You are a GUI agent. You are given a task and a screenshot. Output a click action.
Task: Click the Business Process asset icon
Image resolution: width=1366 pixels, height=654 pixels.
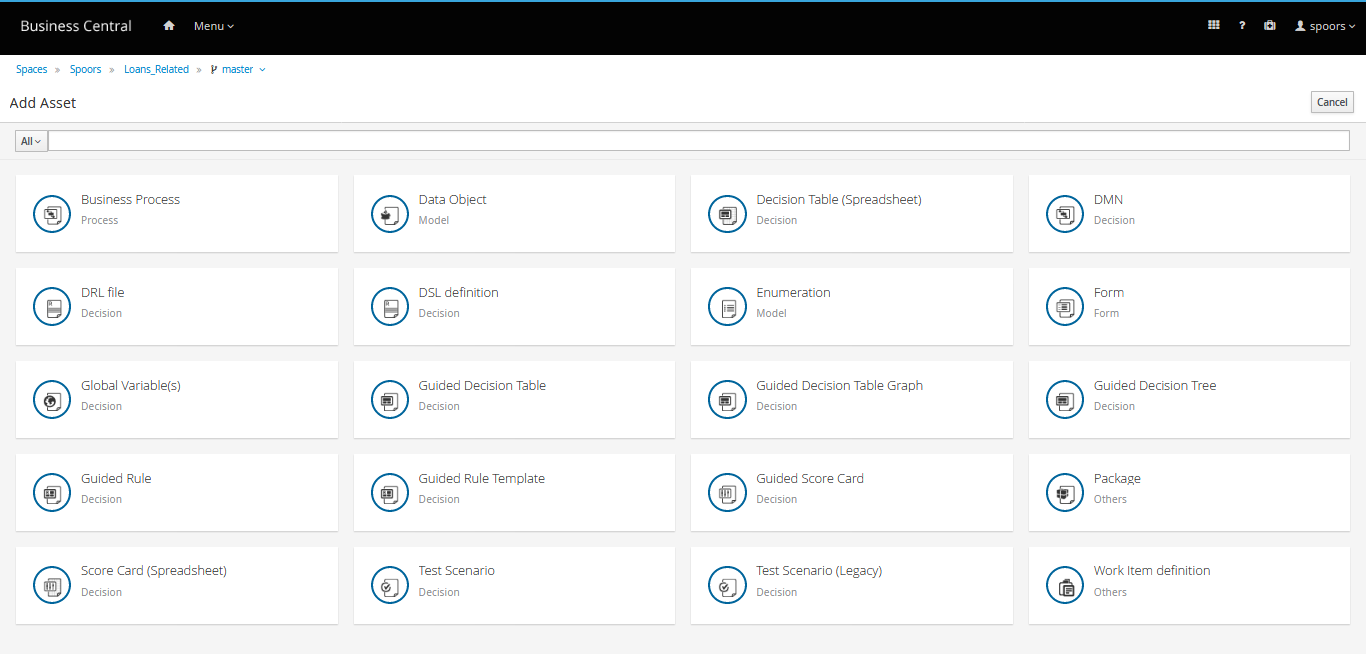click(x=52, y=214)
